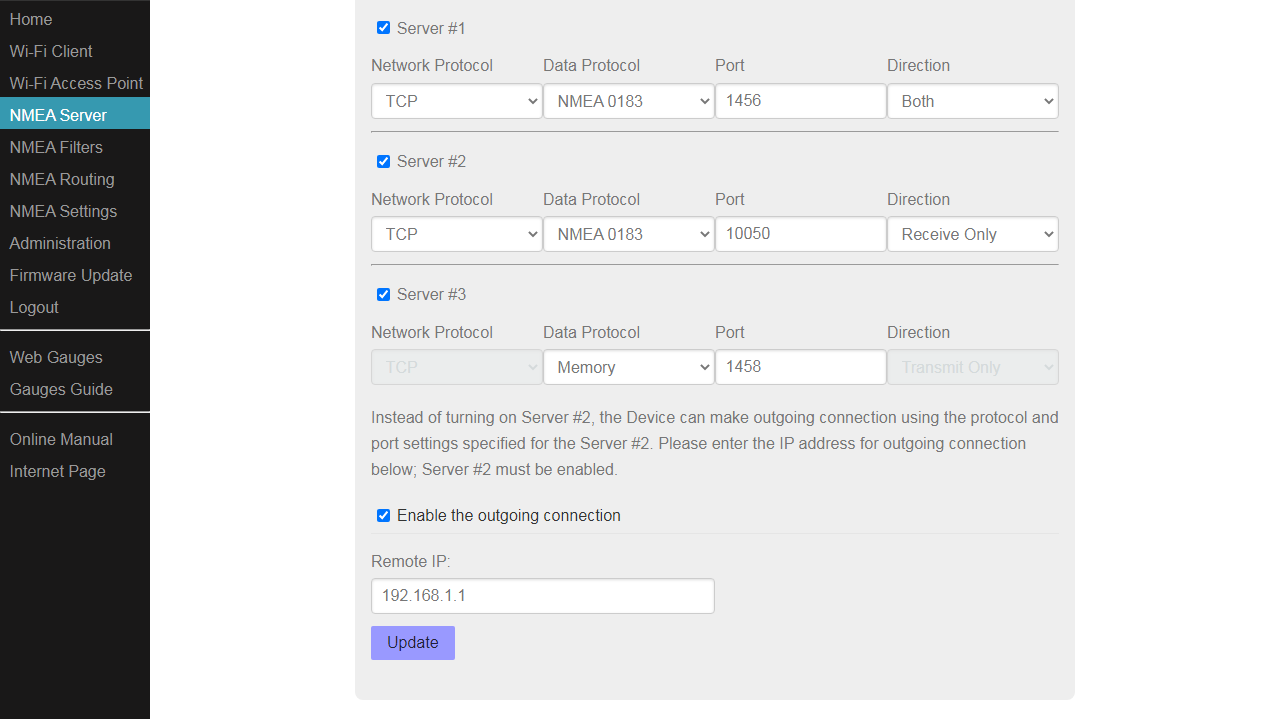
Task: Toggle the Server #1 checkbox
Action: coord(383,28)
